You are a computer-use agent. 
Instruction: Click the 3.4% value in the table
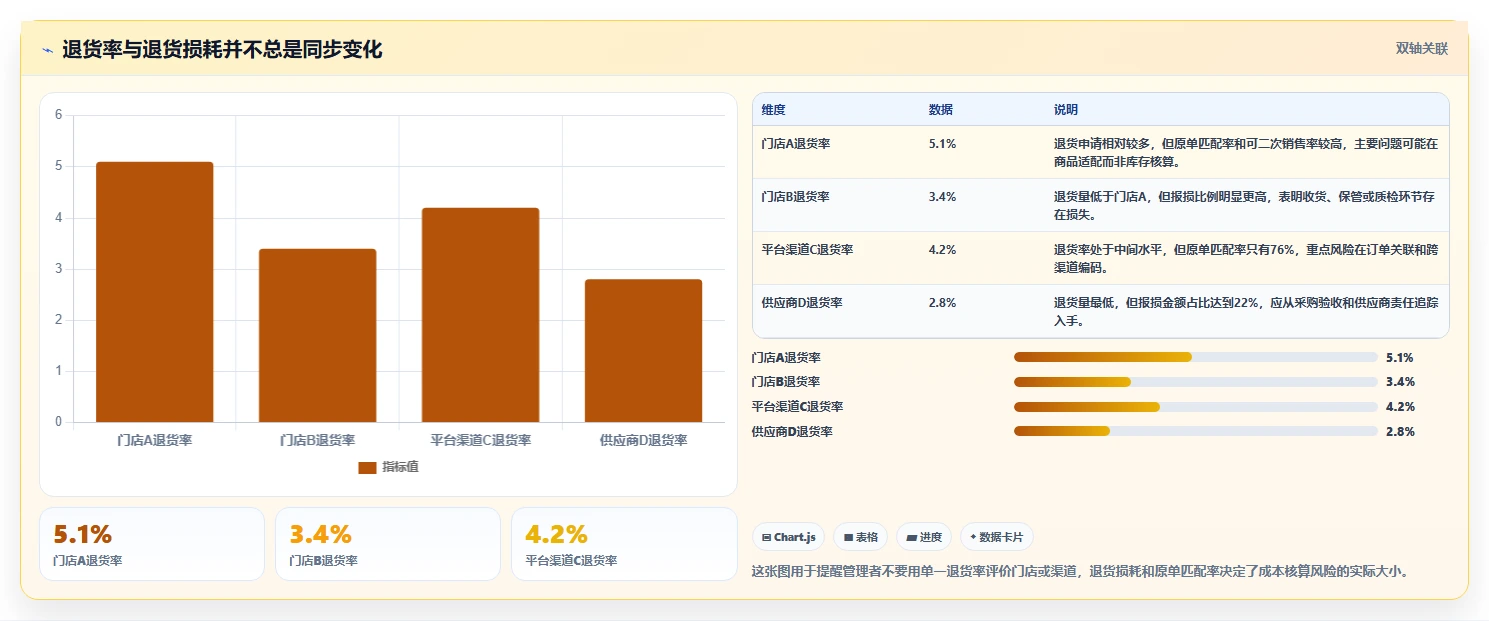click(942, 197)
